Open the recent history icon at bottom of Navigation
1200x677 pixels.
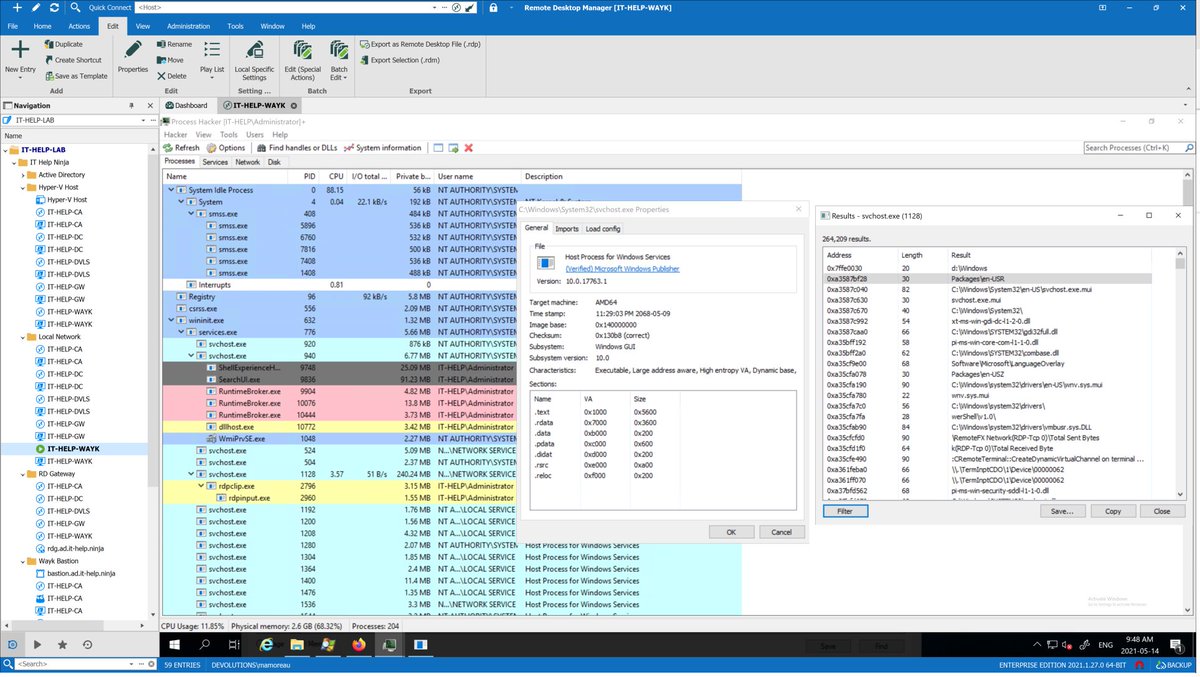point(87,645)
